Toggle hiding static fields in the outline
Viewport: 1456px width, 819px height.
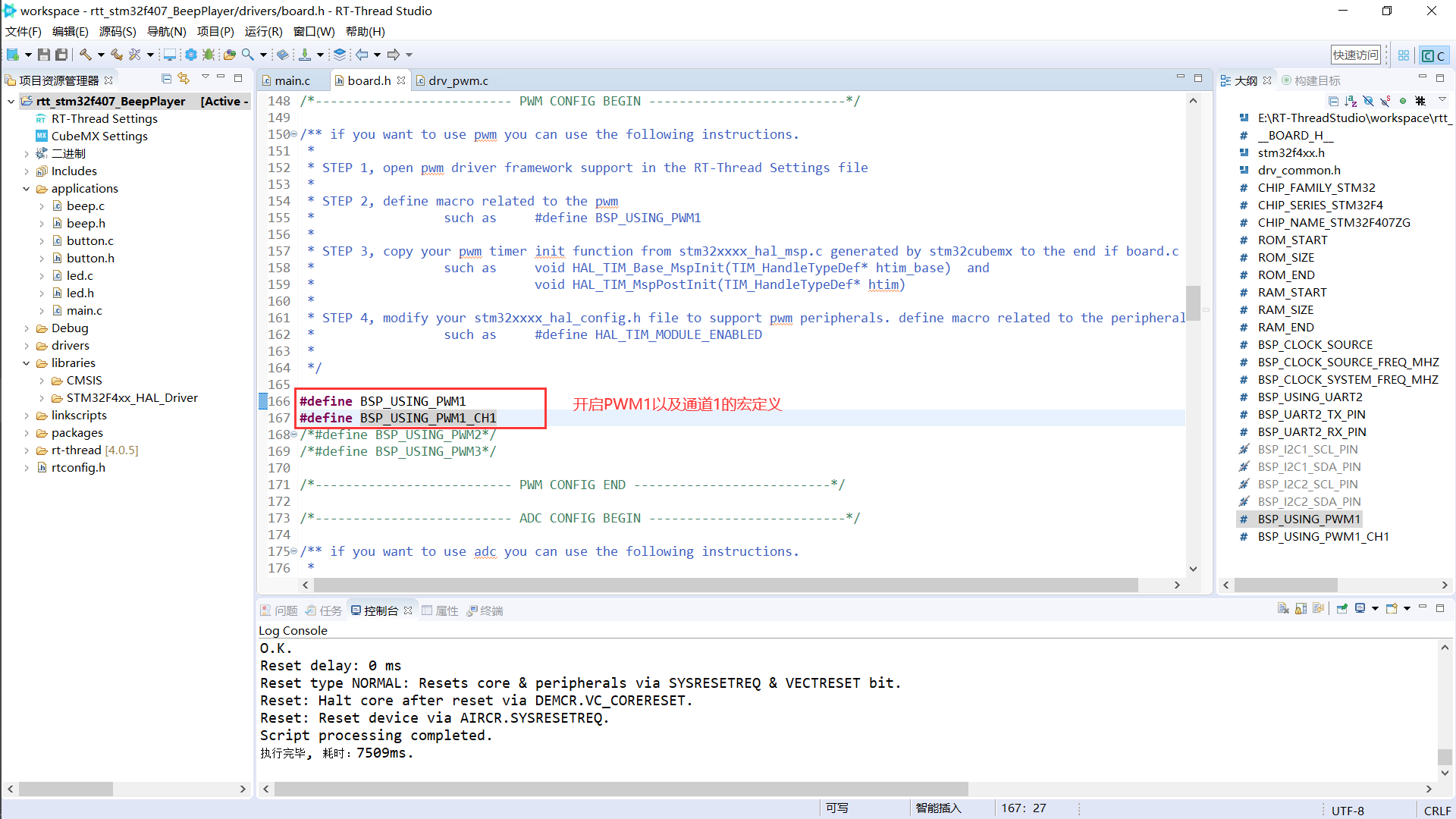(x=1385, y=101)
